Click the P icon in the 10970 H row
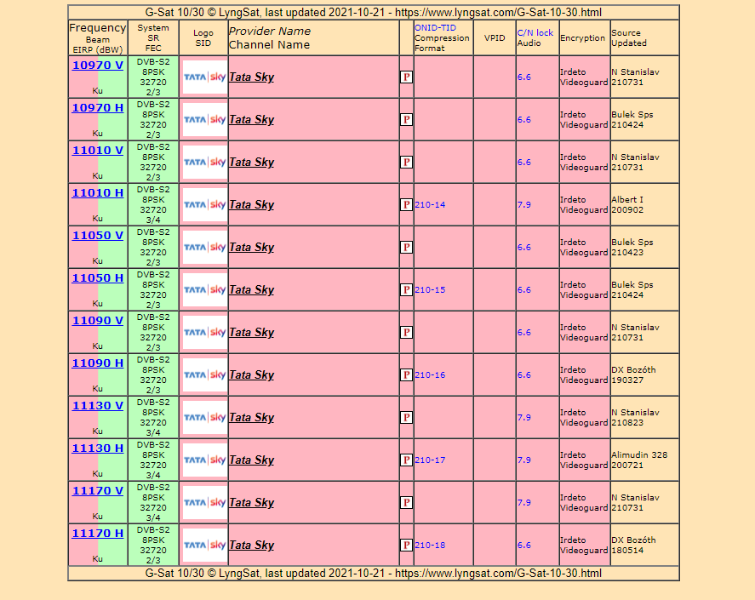 406,120
